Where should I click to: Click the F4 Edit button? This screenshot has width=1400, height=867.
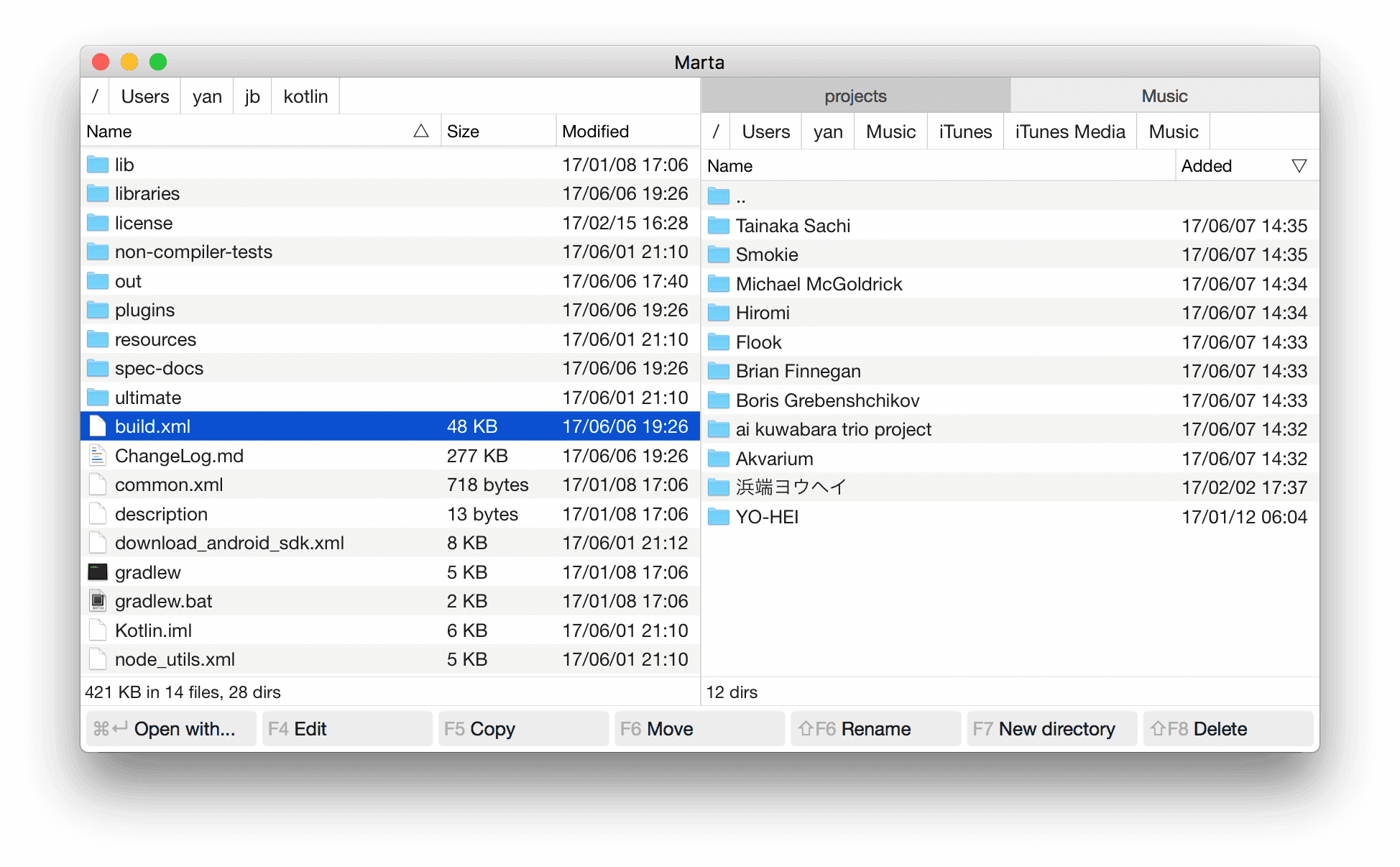coord(347,729)
